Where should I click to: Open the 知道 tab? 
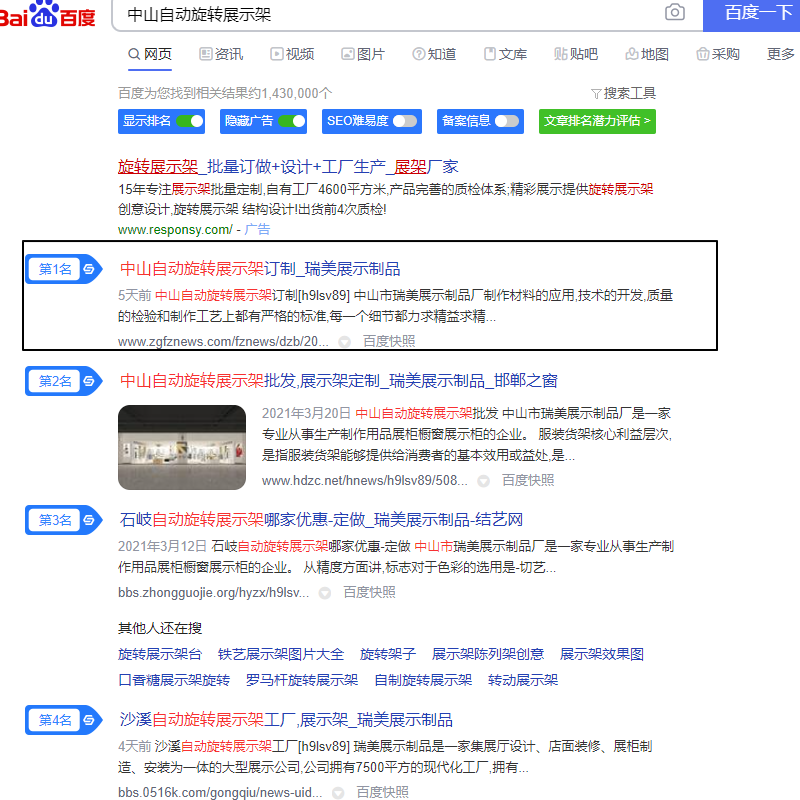[x=434, y=54]
